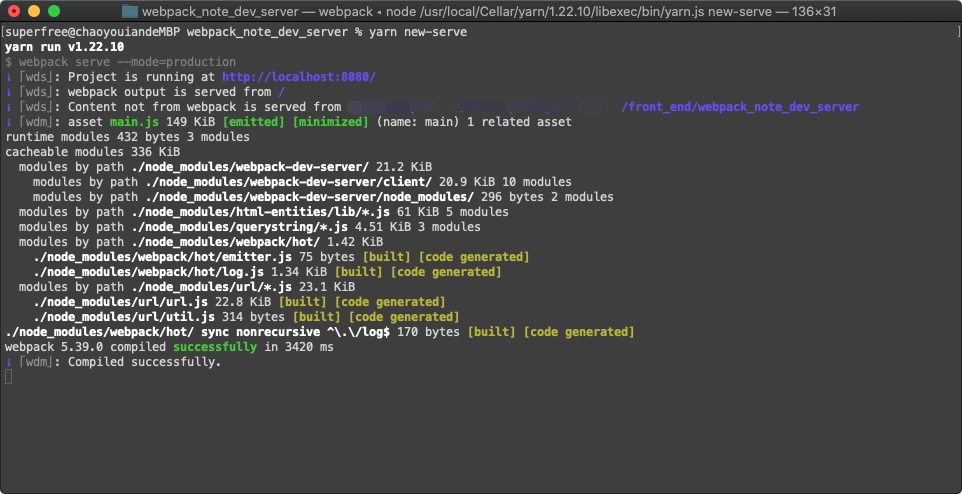Click 'superfree@chaoyouiandeMBP' prompt text

92,32
